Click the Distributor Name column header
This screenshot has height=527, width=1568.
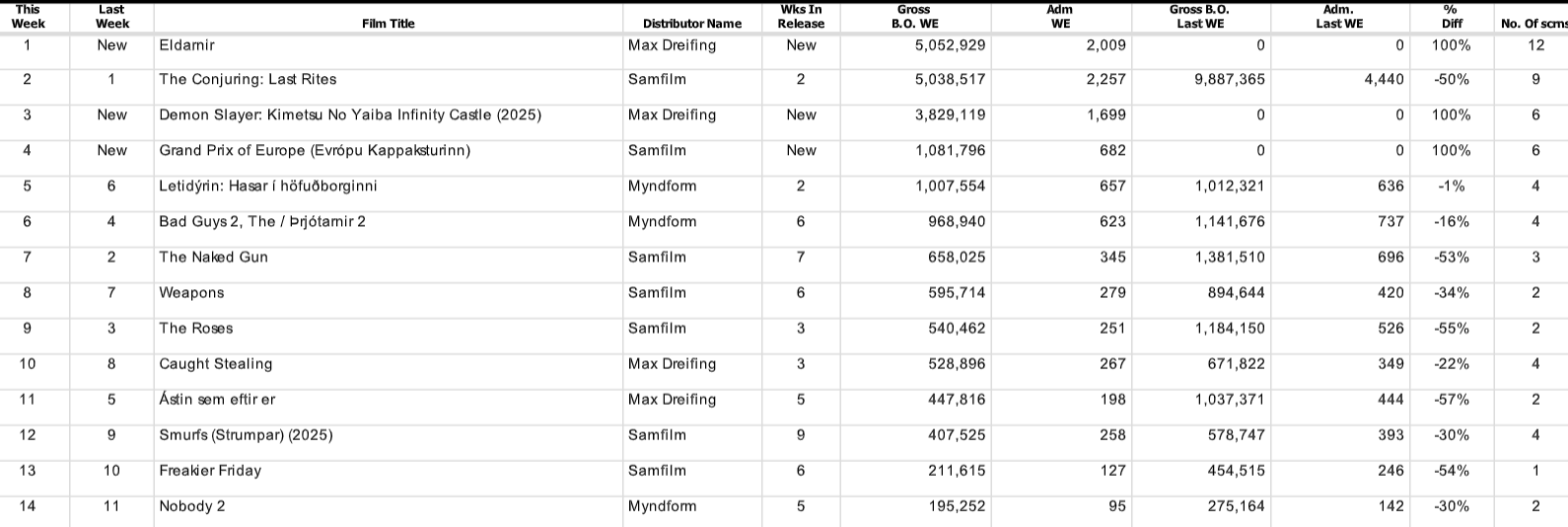click(691, 23)
